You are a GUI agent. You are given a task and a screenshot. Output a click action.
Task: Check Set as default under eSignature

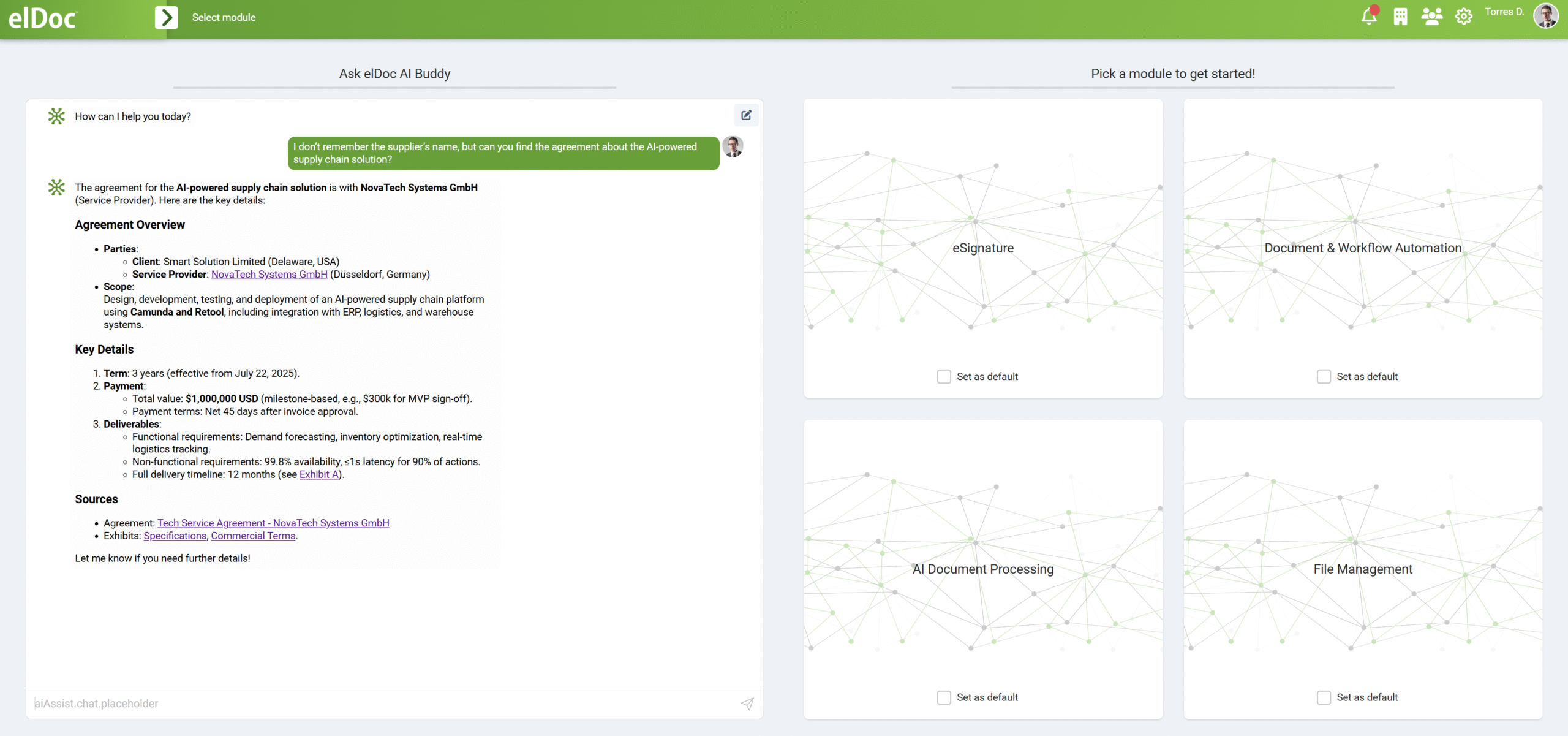pyautogui.click(x=944, y=376)
